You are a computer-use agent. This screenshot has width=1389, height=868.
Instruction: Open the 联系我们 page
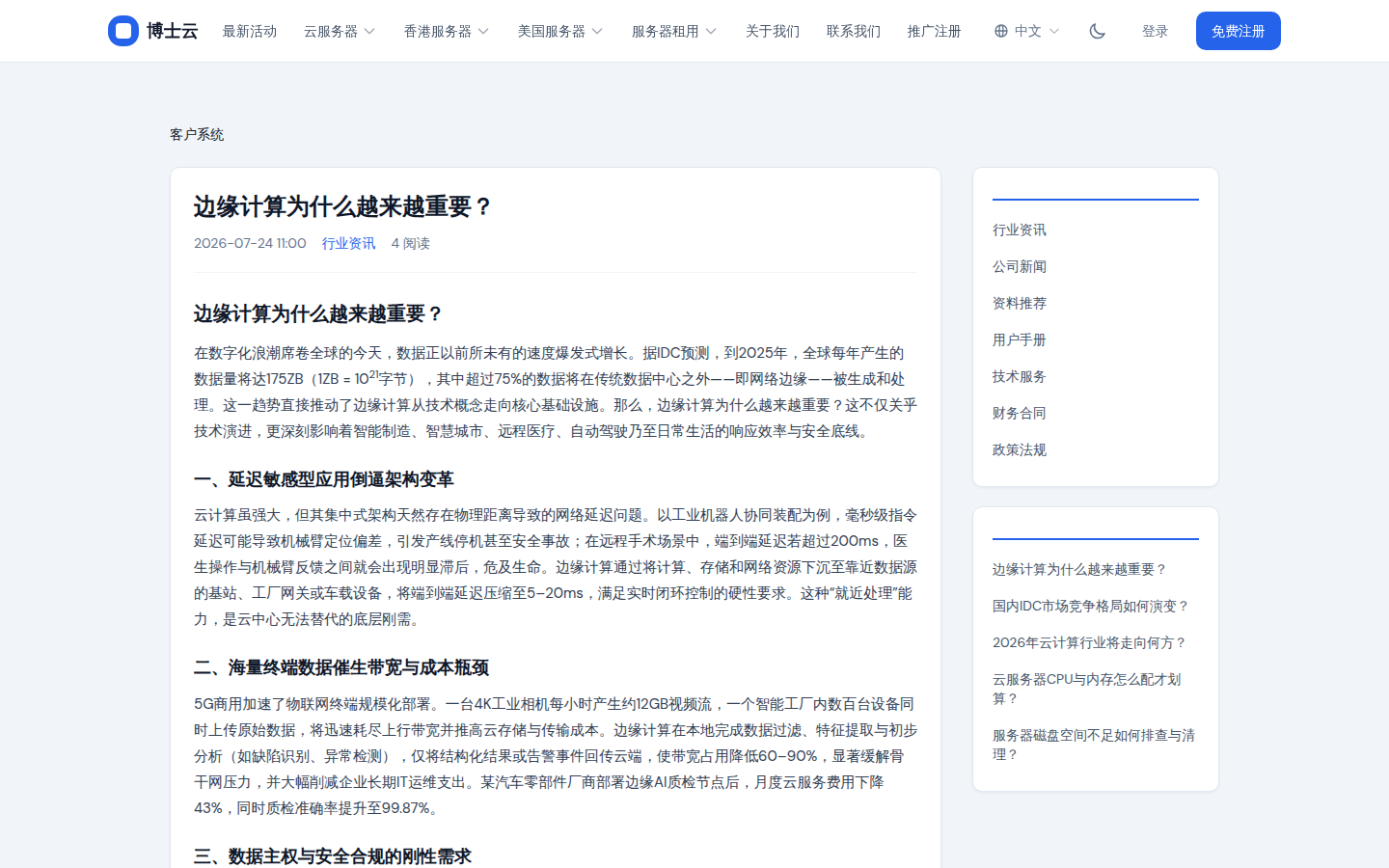coord(854,31)
